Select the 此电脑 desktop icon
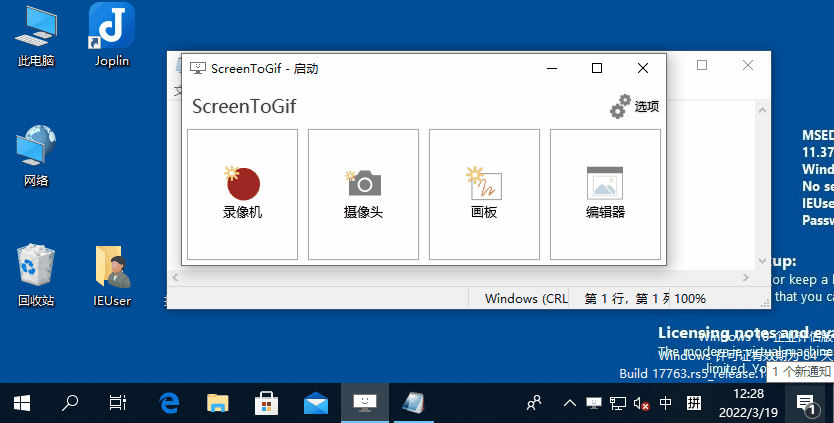 (36, 36)
